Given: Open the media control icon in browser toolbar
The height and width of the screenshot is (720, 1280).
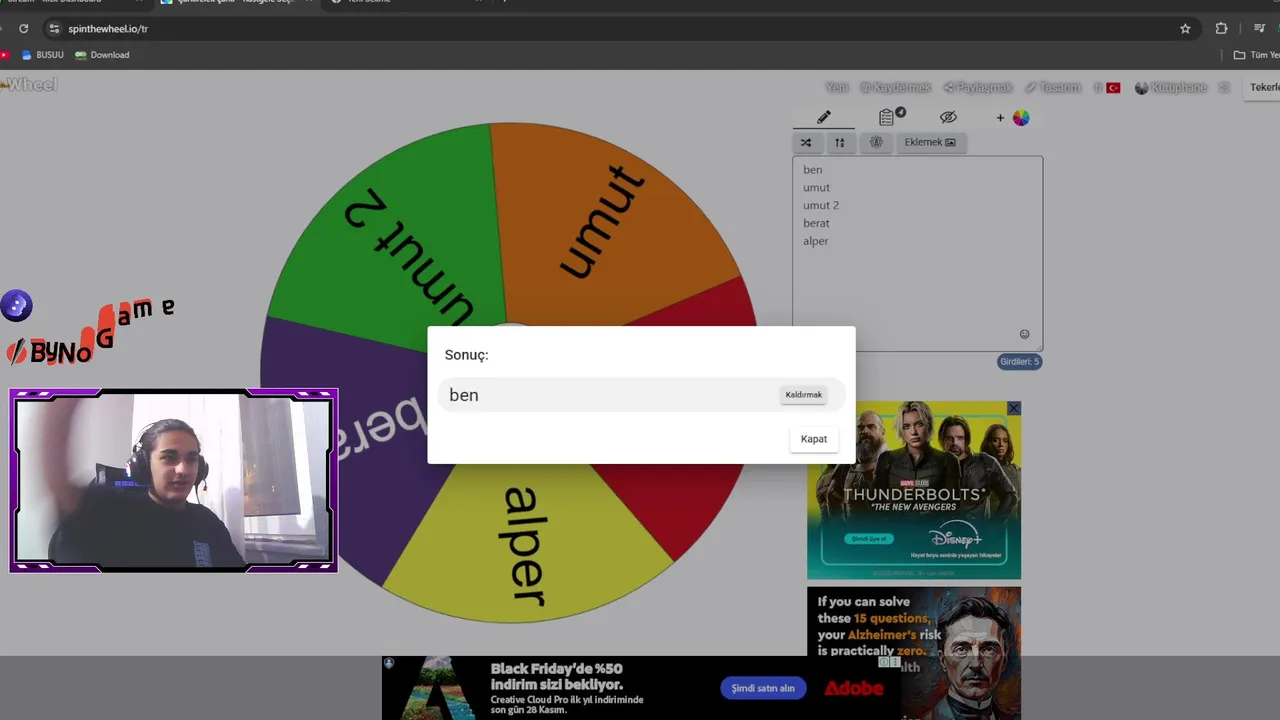Looking at the screenshot, I should [1259, 29].
